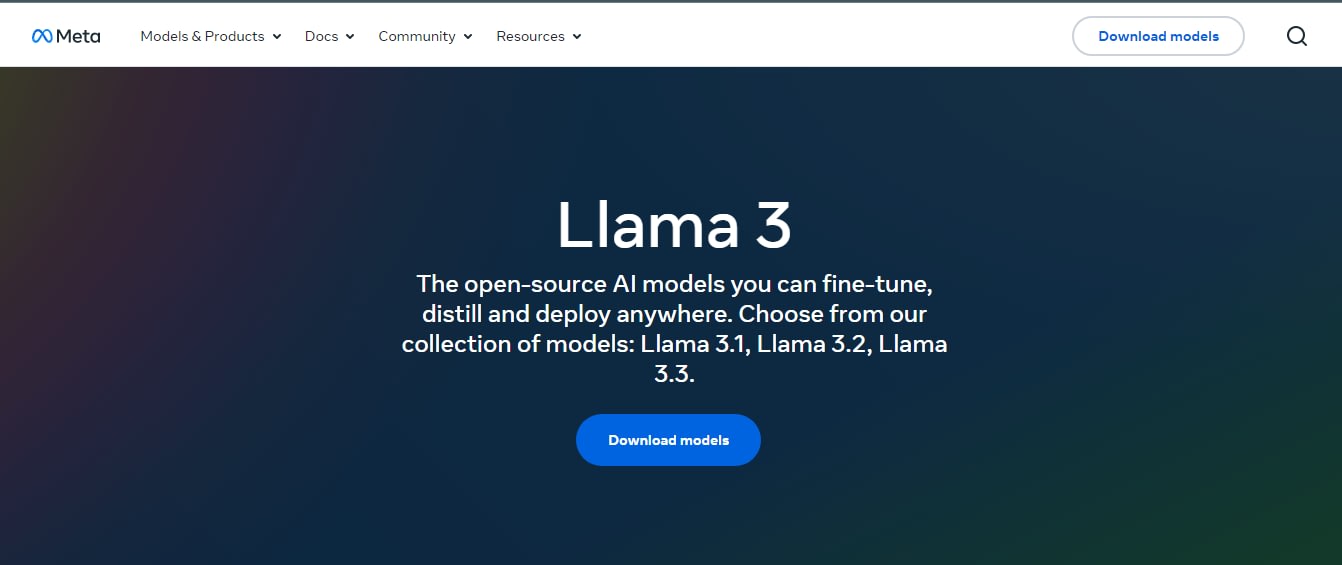Click the chevron arrow next to Docs
Image resolution: width=1342 pixels, height=565 pixels.
(x=350, y=37)
